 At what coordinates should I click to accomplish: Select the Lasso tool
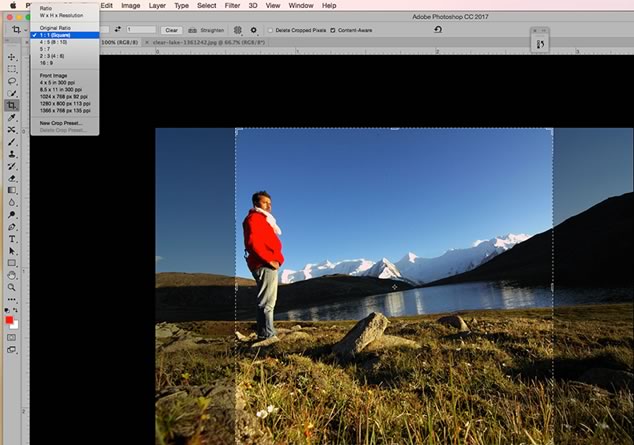pyautogui.click(x=12, y=81)
